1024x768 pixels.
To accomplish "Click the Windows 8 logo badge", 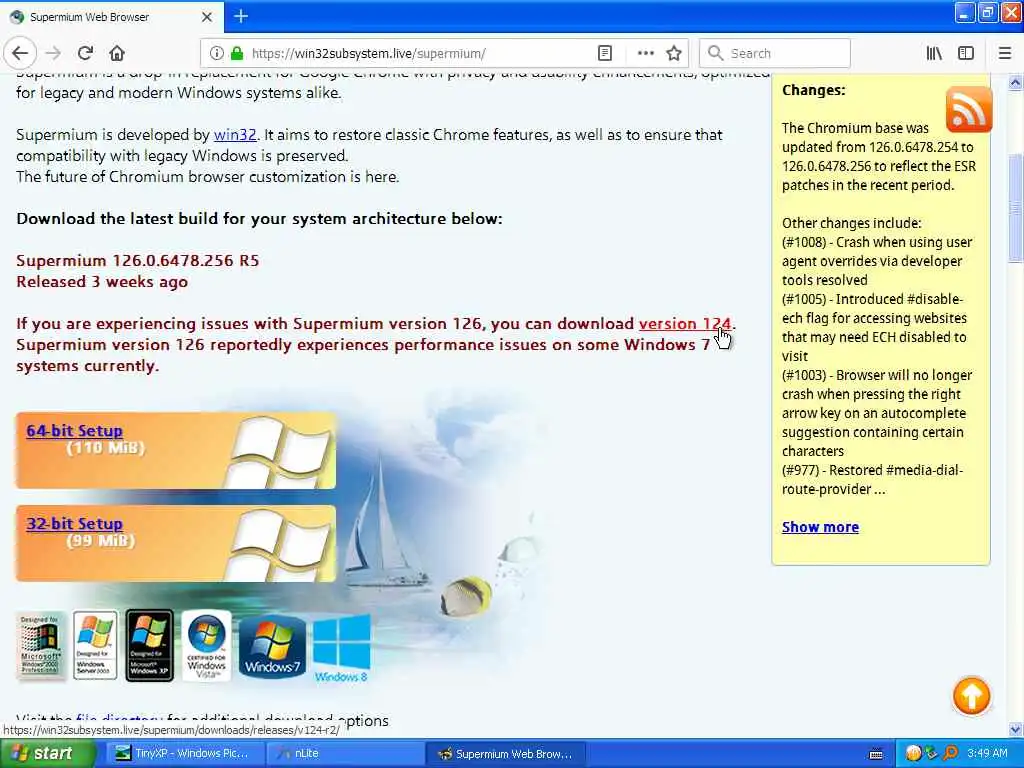I will tap(342, 649).
